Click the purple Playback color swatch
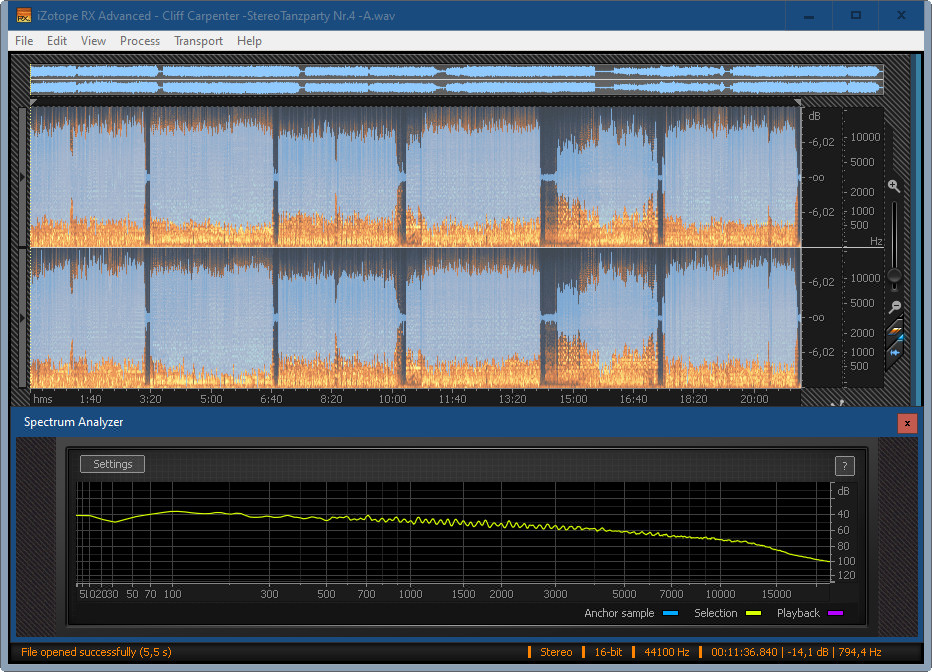932x672 pixels. pos(835,613)
